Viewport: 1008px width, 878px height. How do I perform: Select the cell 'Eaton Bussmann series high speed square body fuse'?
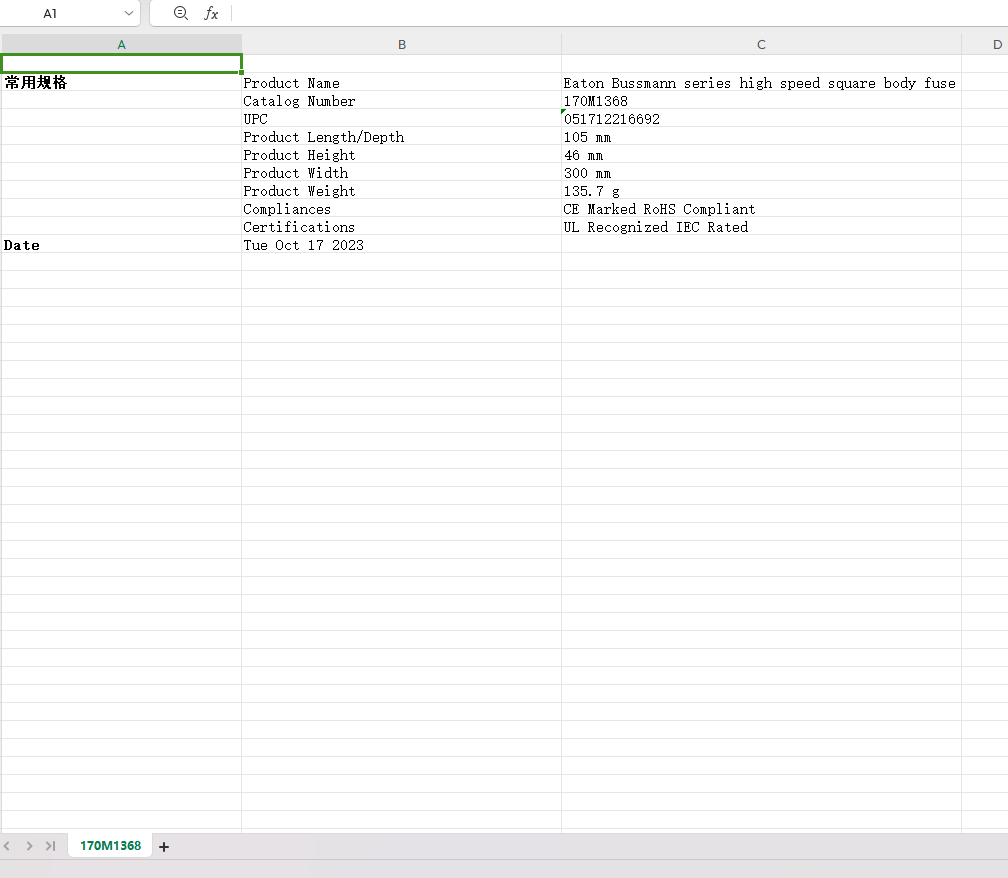[761, 83]
